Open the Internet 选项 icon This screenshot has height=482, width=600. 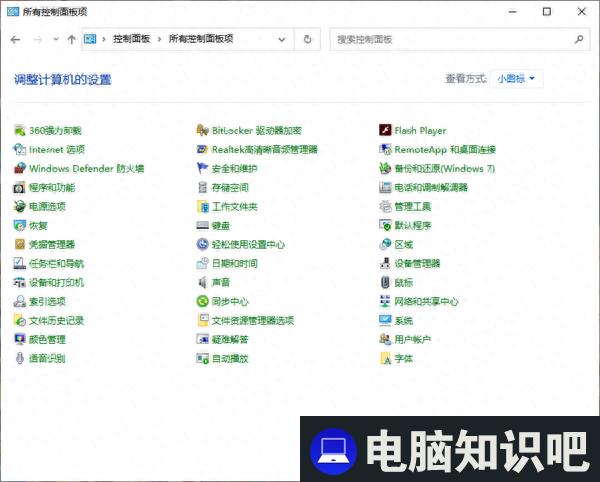[x=20, y=149]
